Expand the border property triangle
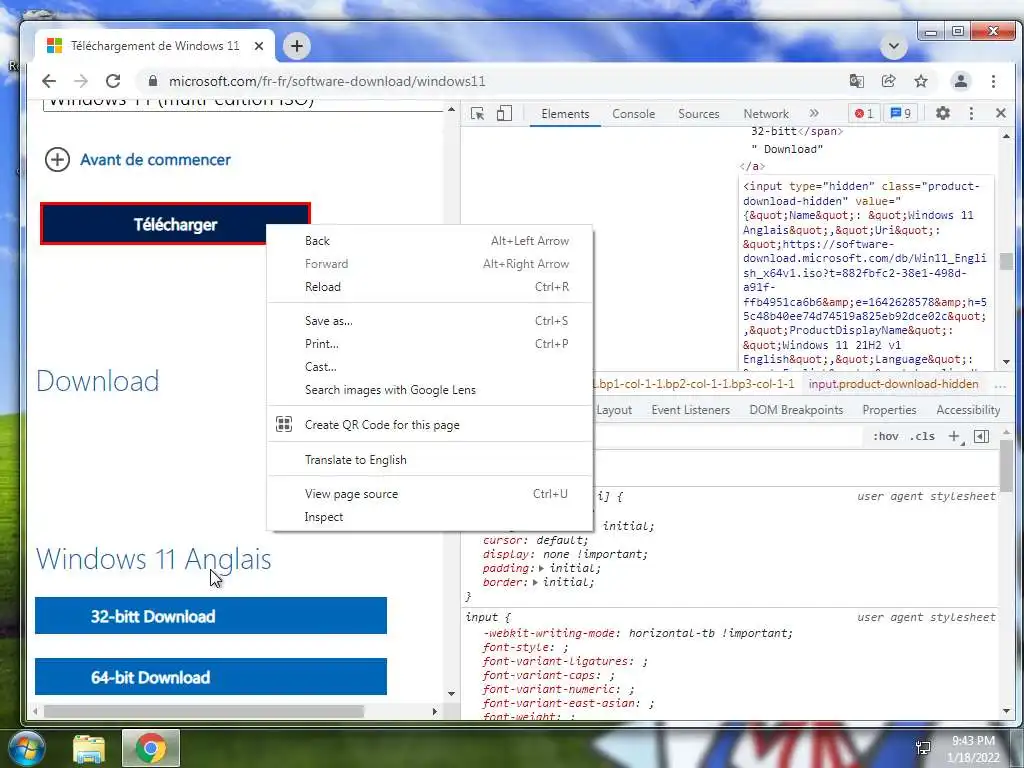Image resolution: width=1024 pixels, height=768 pixels. 535,583
